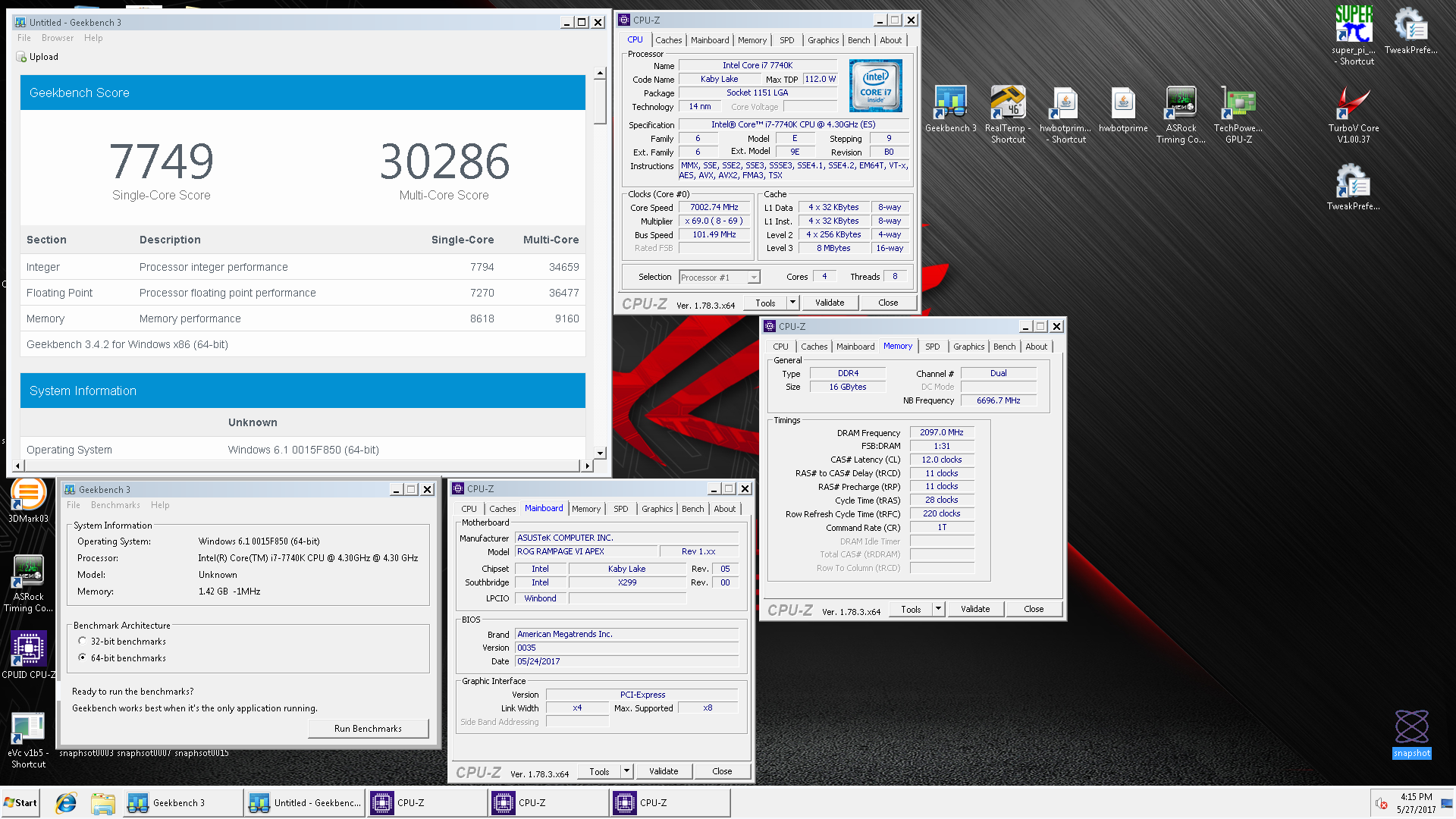Screen dimensions: 1456x819
Task: Launch Internet Explorer from the taskbar
Action: (x=66, y=802)
